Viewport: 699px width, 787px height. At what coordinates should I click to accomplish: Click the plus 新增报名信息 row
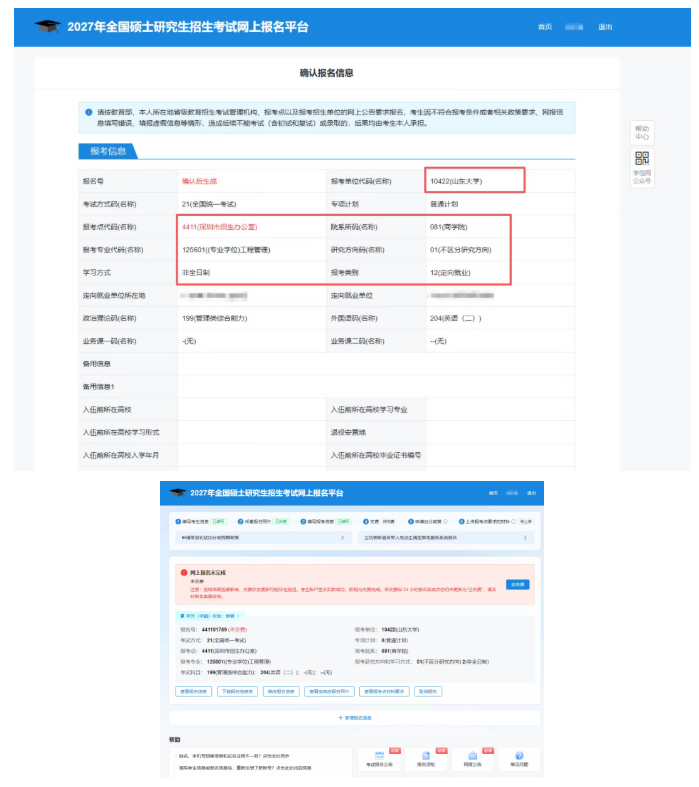[x=355, y=718]
